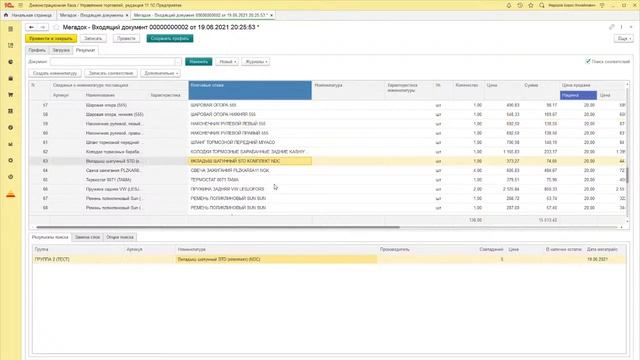This screenshot has height=360, width=640.
Task: Select row ШЛАНГ ТОРМОЗНОЙ ПЕРЕДНИЙ MIYACO
Action: coord(328,142)
